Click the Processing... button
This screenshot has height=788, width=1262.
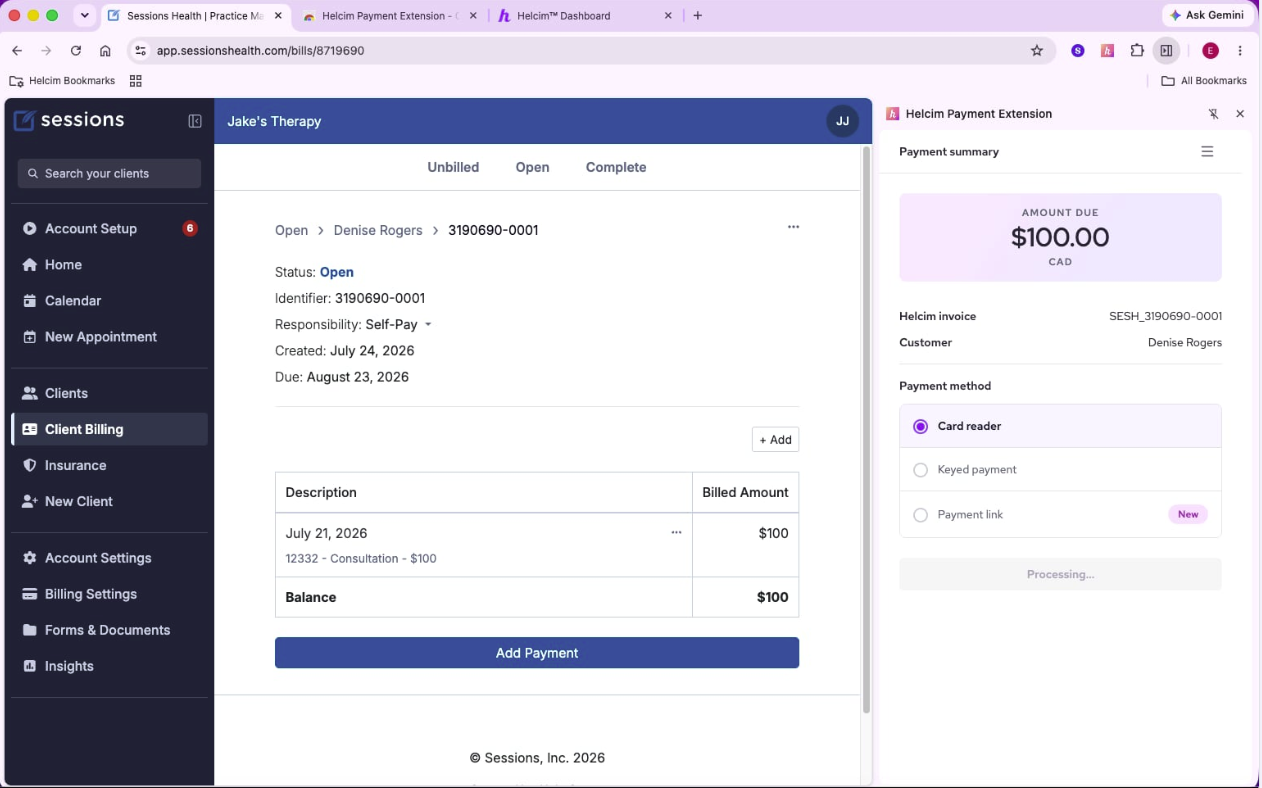pos(1060,574)
